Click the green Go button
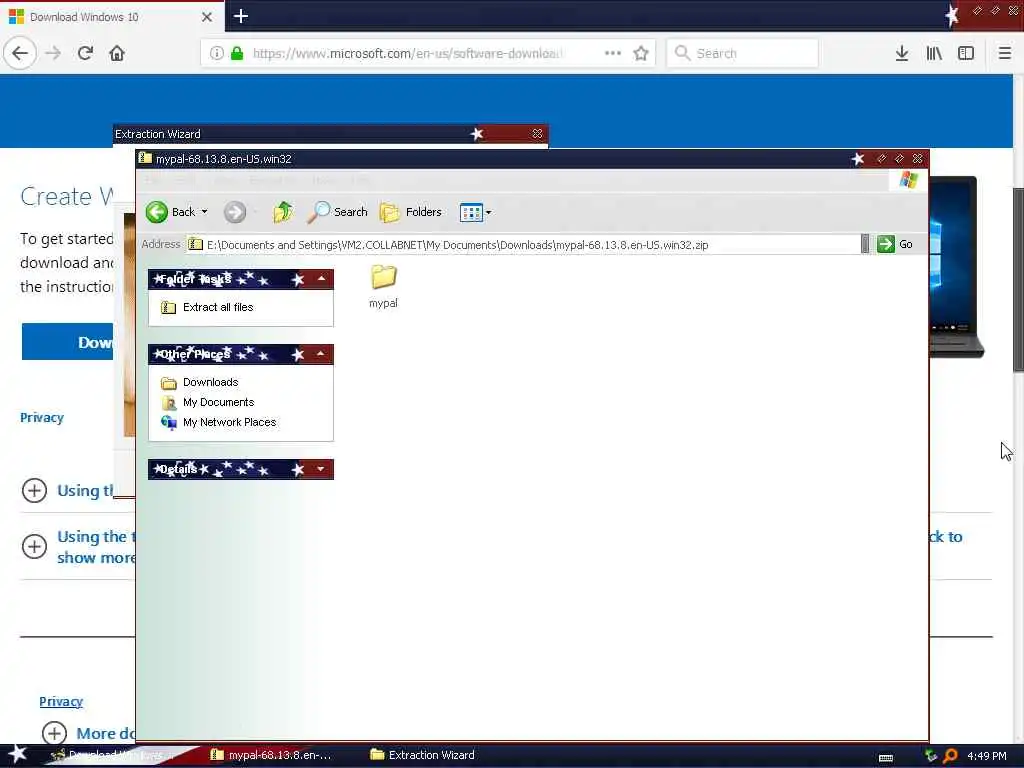 (x=895, y=244)
